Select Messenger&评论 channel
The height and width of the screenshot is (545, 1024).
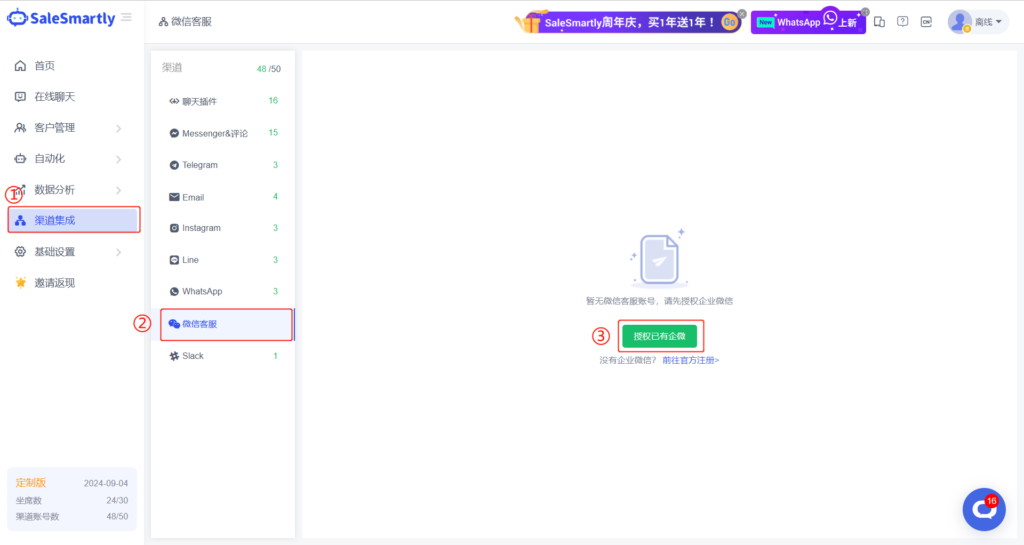pyautogui.click(x=223, y=133)
